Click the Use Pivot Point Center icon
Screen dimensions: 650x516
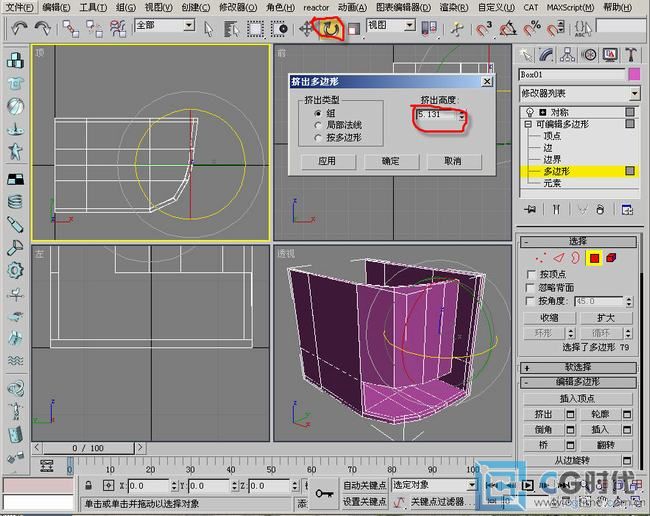click(x=429, y=29)
